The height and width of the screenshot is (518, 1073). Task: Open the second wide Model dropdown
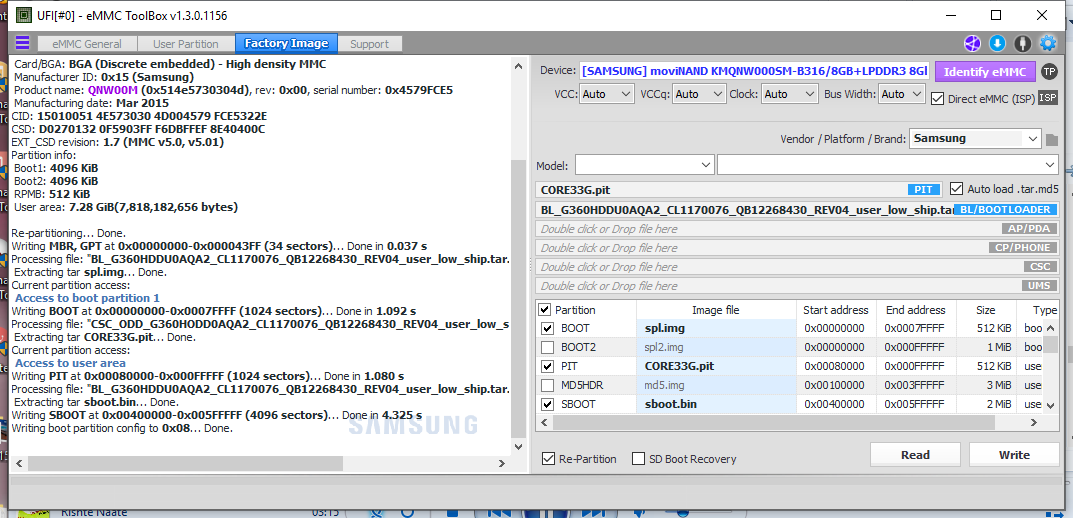(x=888, y=165)
